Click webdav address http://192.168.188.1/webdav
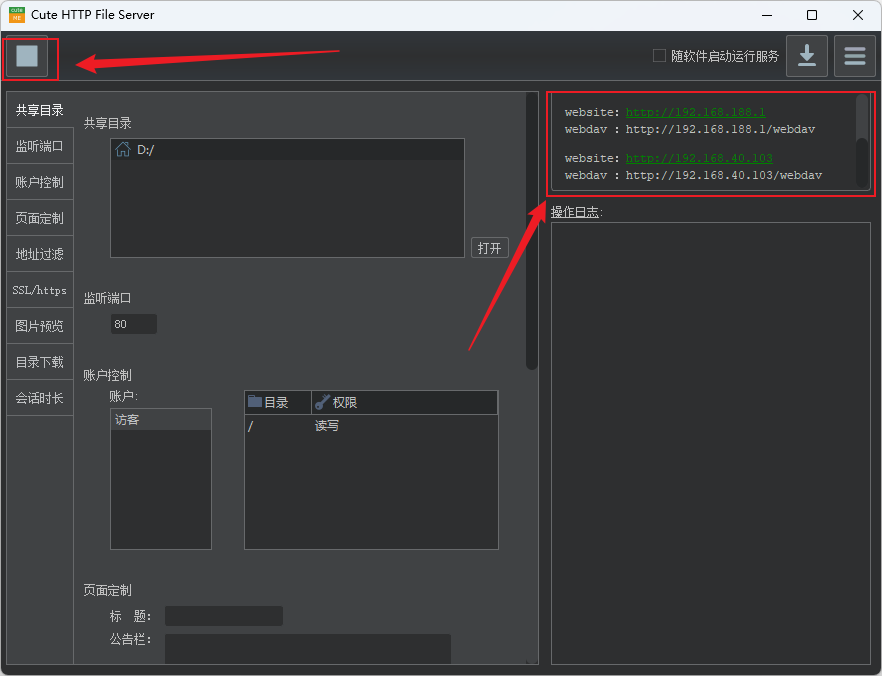This screenshot has height=676, width=882. (x=720, y=129)
